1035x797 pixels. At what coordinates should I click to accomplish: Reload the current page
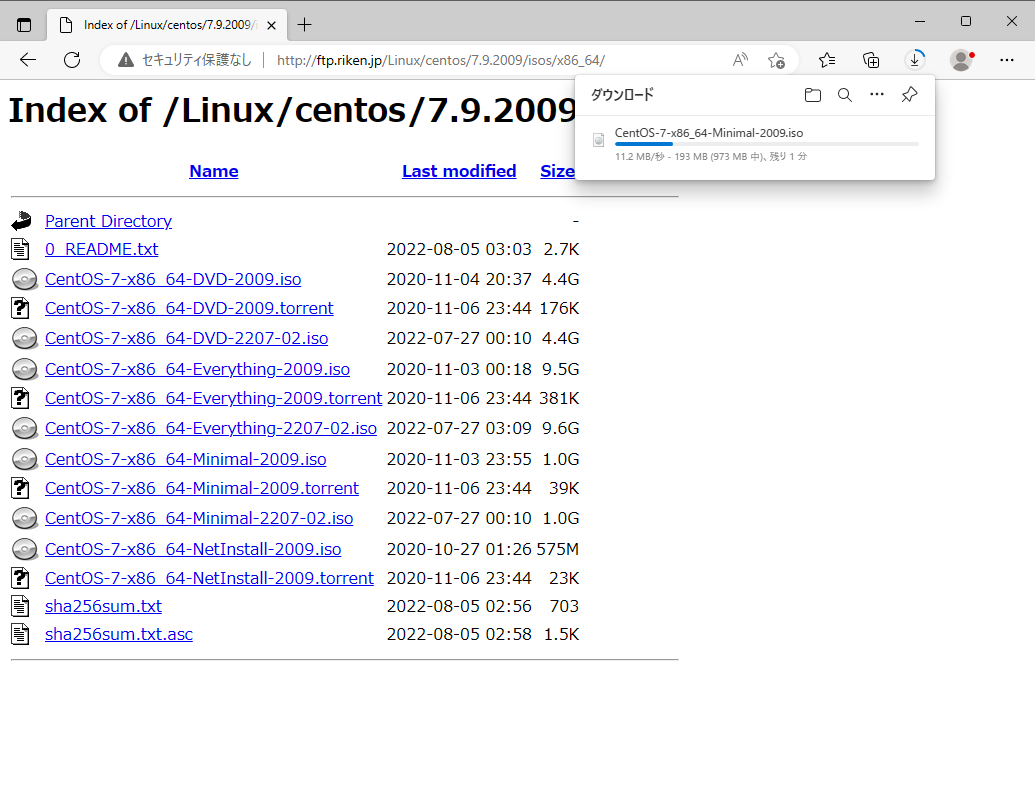[x=72, y=60]
